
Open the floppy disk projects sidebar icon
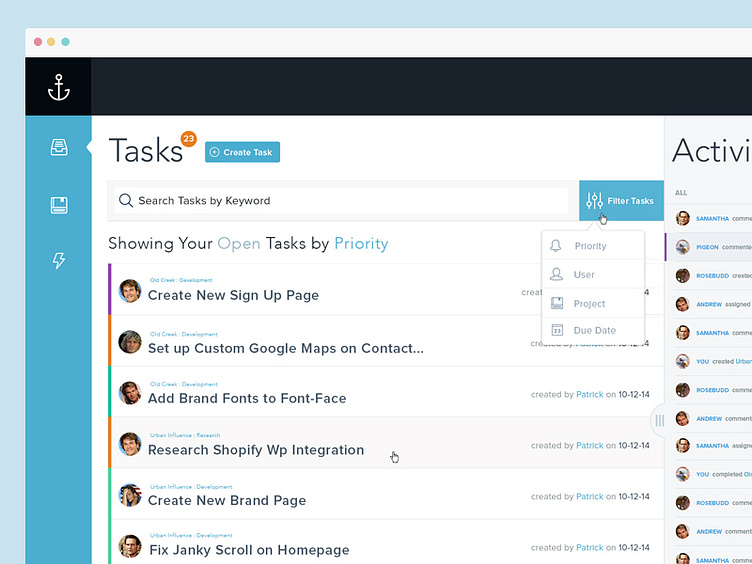pyautogui.click(x=59, y=205)
